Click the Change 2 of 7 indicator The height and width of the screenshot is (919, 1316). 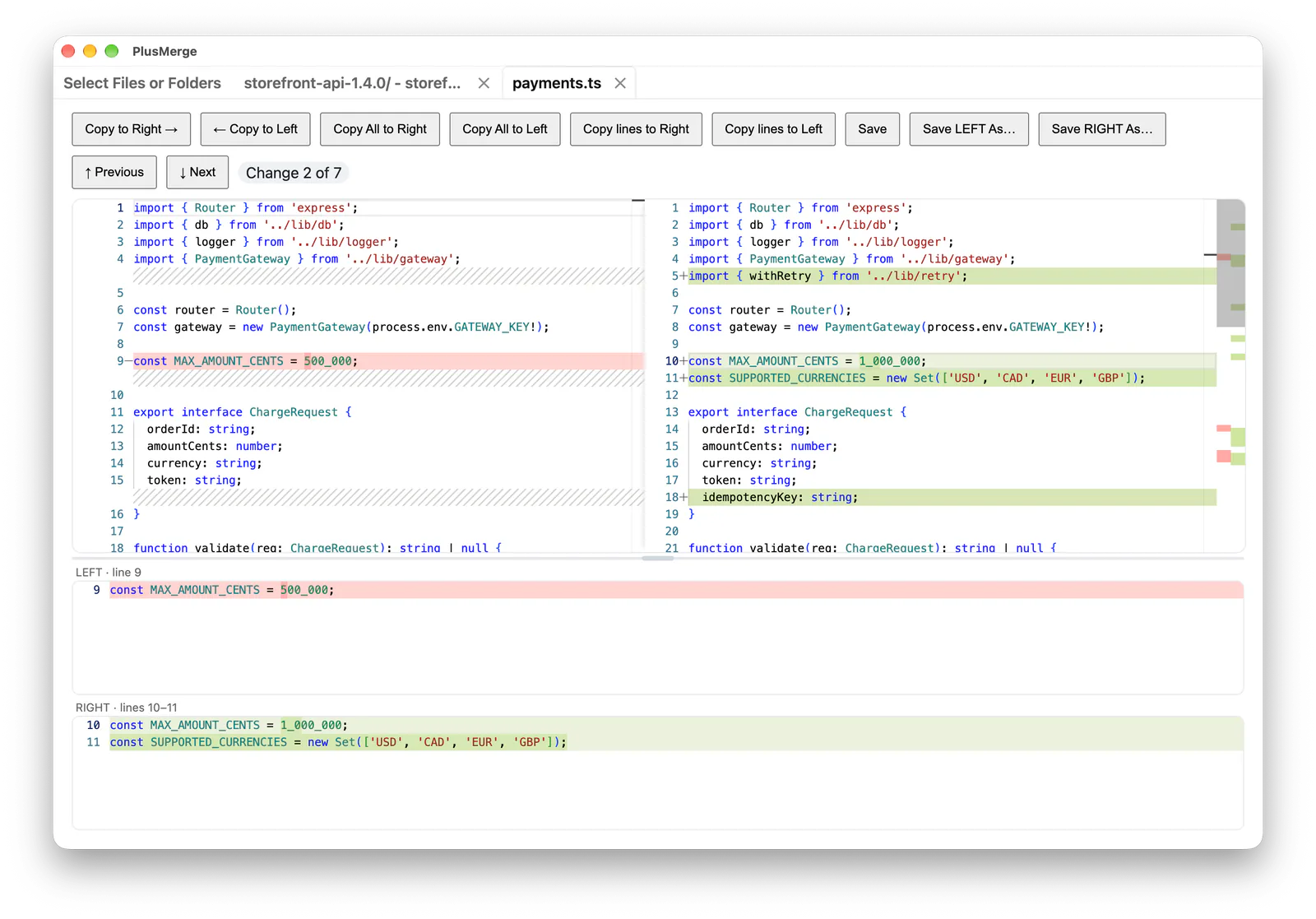pyautogui.click(x=294, y=173)
